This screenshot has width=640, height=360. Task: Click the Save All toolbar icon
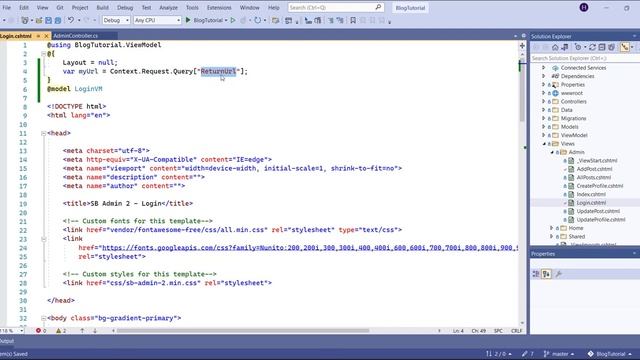tap(58, 20)
